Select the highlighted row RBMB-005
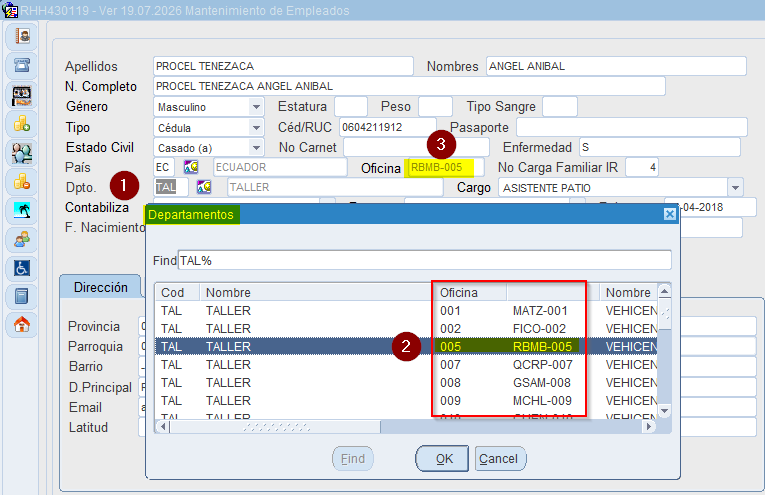The height and width of the screenshot is (495, 765). [x=406, y=347]
